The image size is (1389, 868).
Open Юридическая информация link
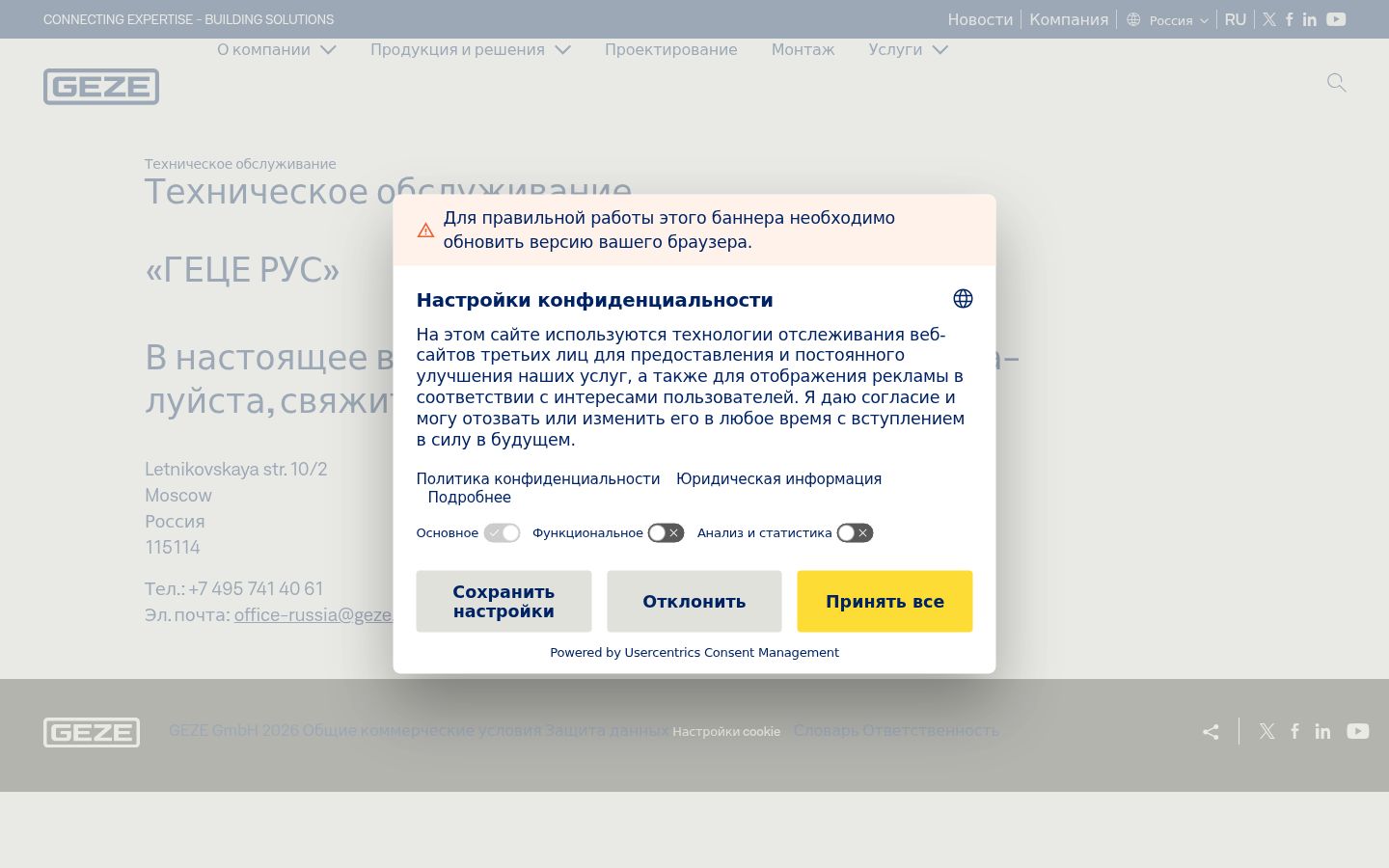click(x=778, y=479)
